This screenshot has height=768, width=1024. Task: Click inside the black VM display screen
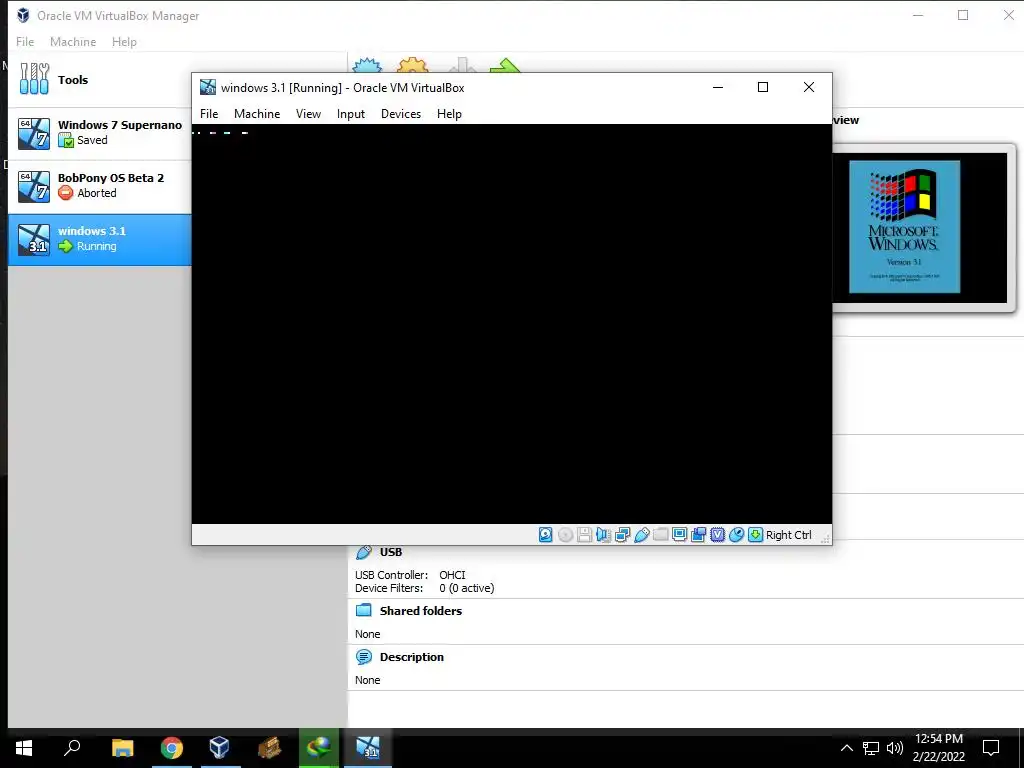(511, 324)
